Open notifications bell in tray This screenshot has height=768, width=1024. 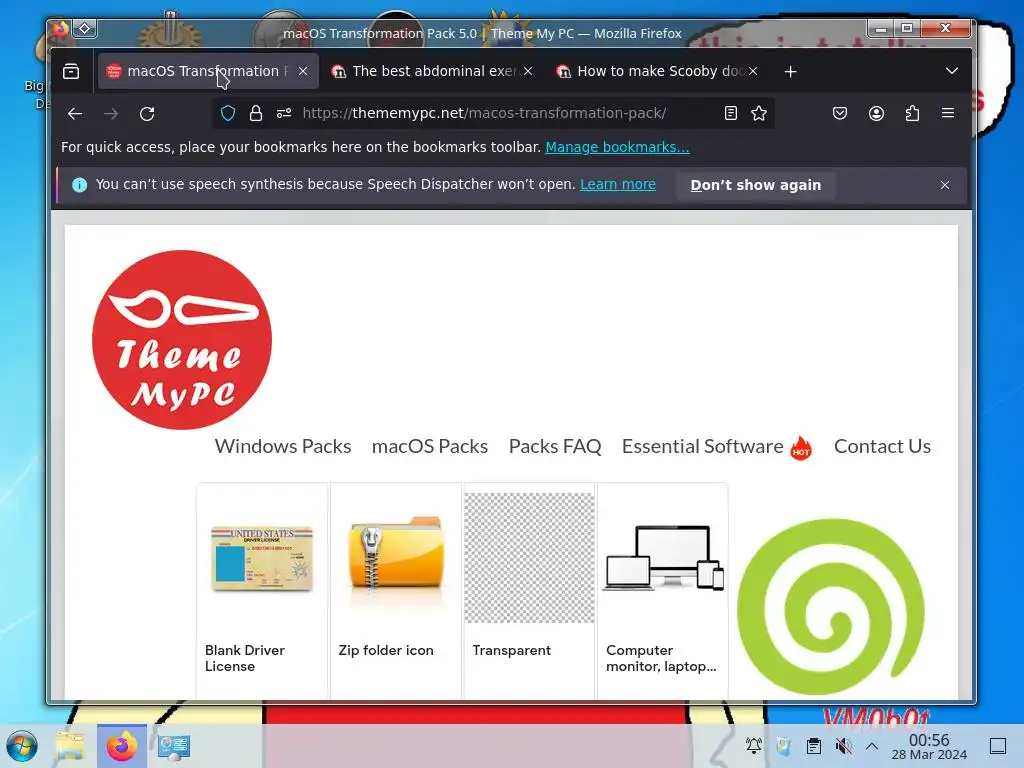pyautogui.click(x=754, y=746)
